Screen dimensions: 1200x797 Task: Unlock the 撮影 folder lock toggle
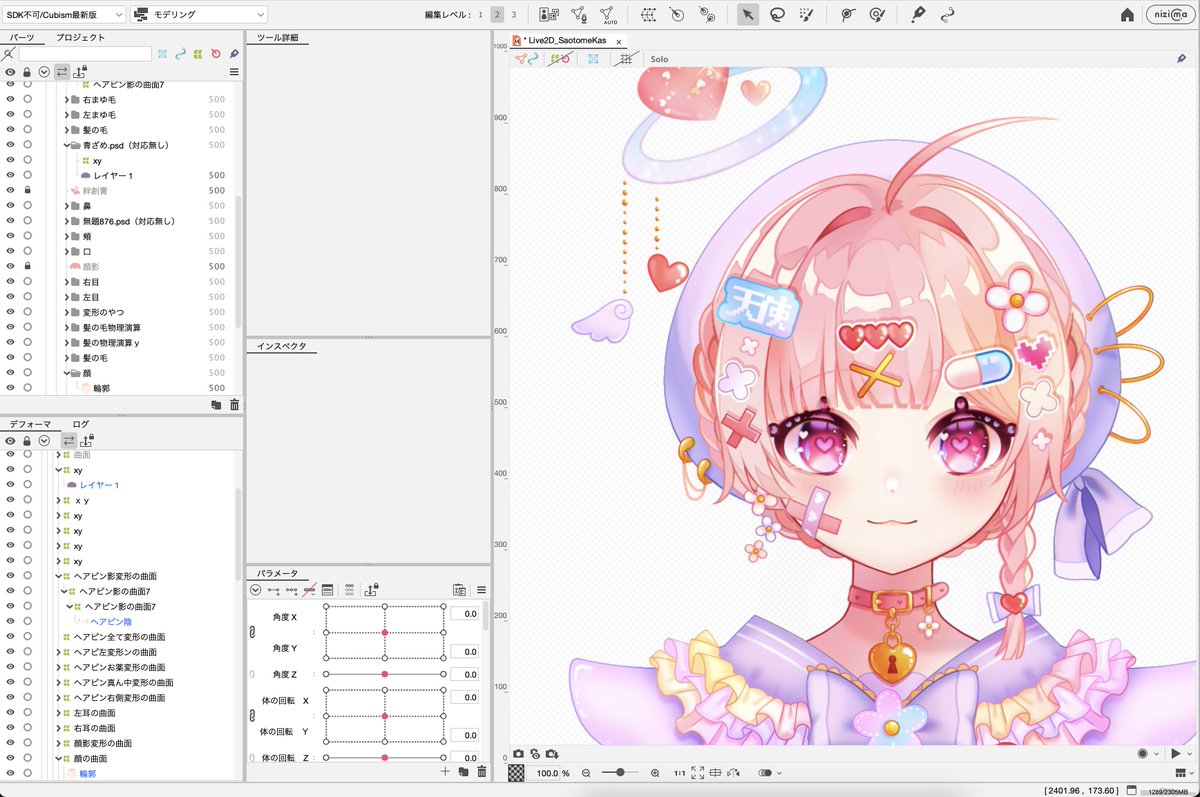[x=27, y=266]
